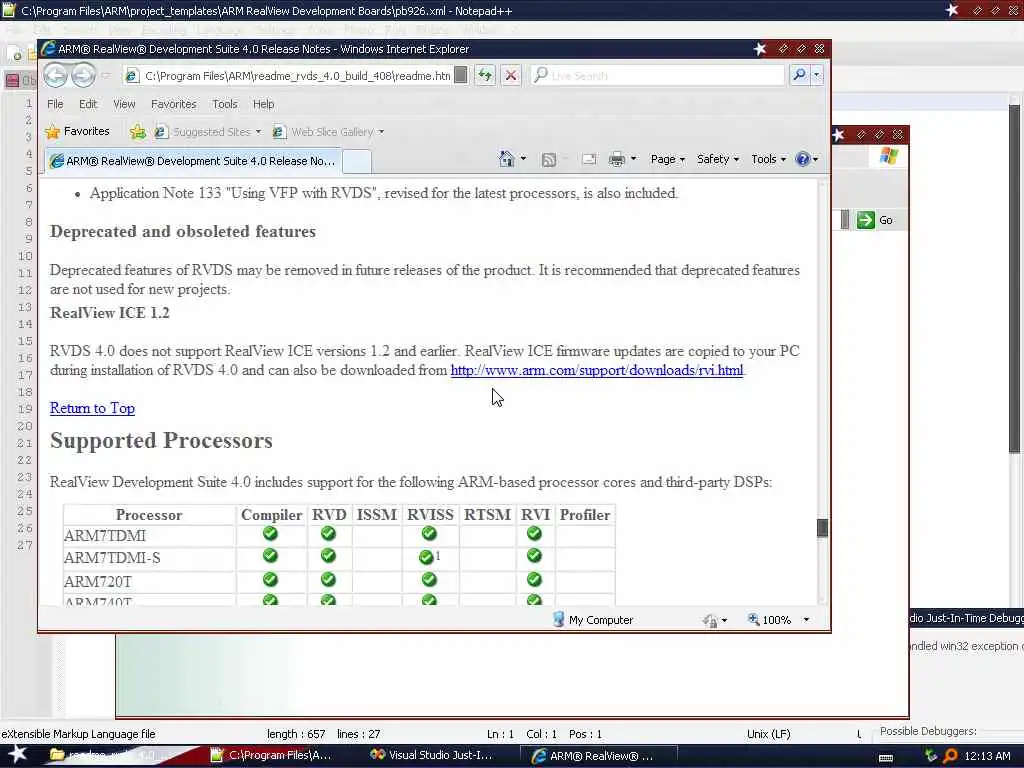
Task: Switch to Visual Studio Just-In-Time taskbar button
Action: click(x=432, y=756)
